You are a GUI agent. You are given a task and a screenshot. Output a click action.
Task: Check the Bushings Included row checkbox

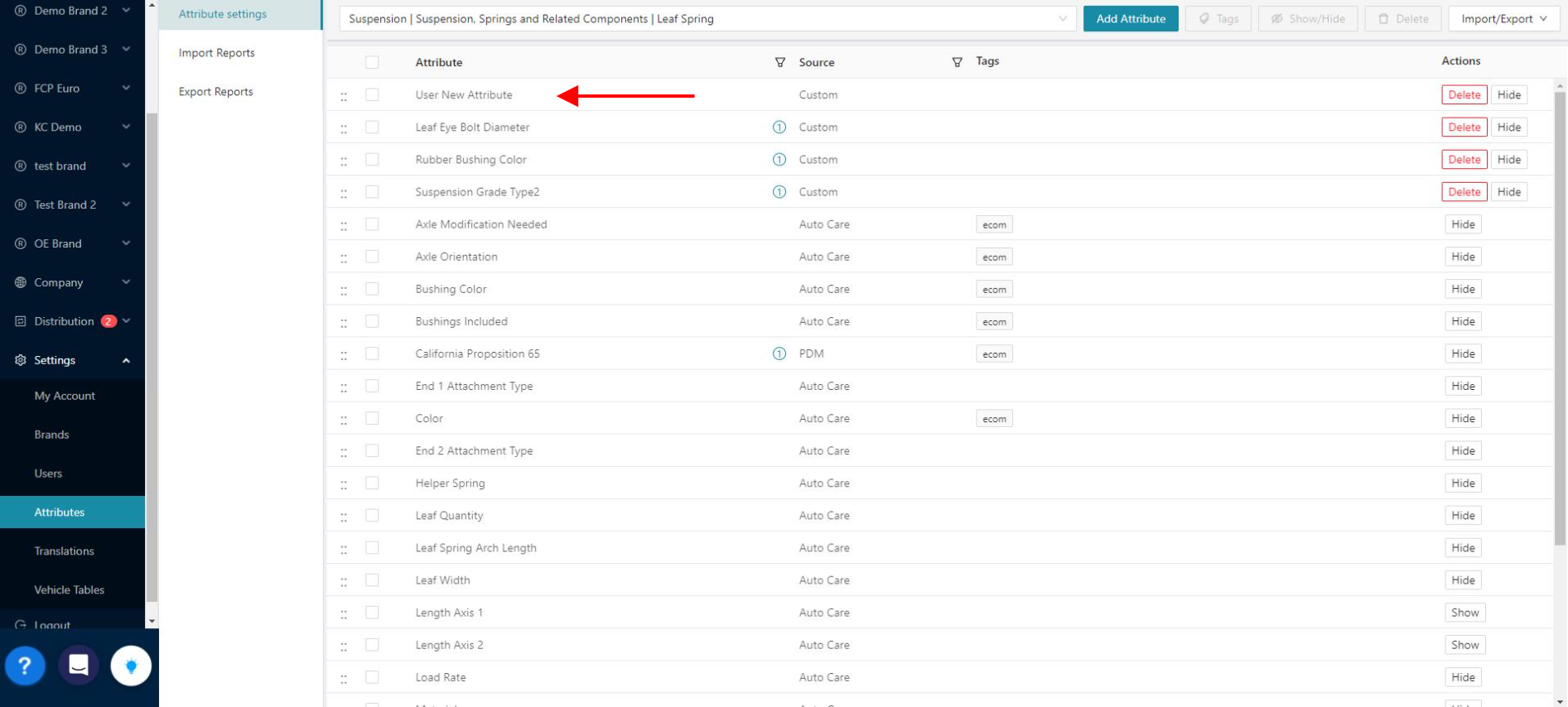(x=372, y=320)
